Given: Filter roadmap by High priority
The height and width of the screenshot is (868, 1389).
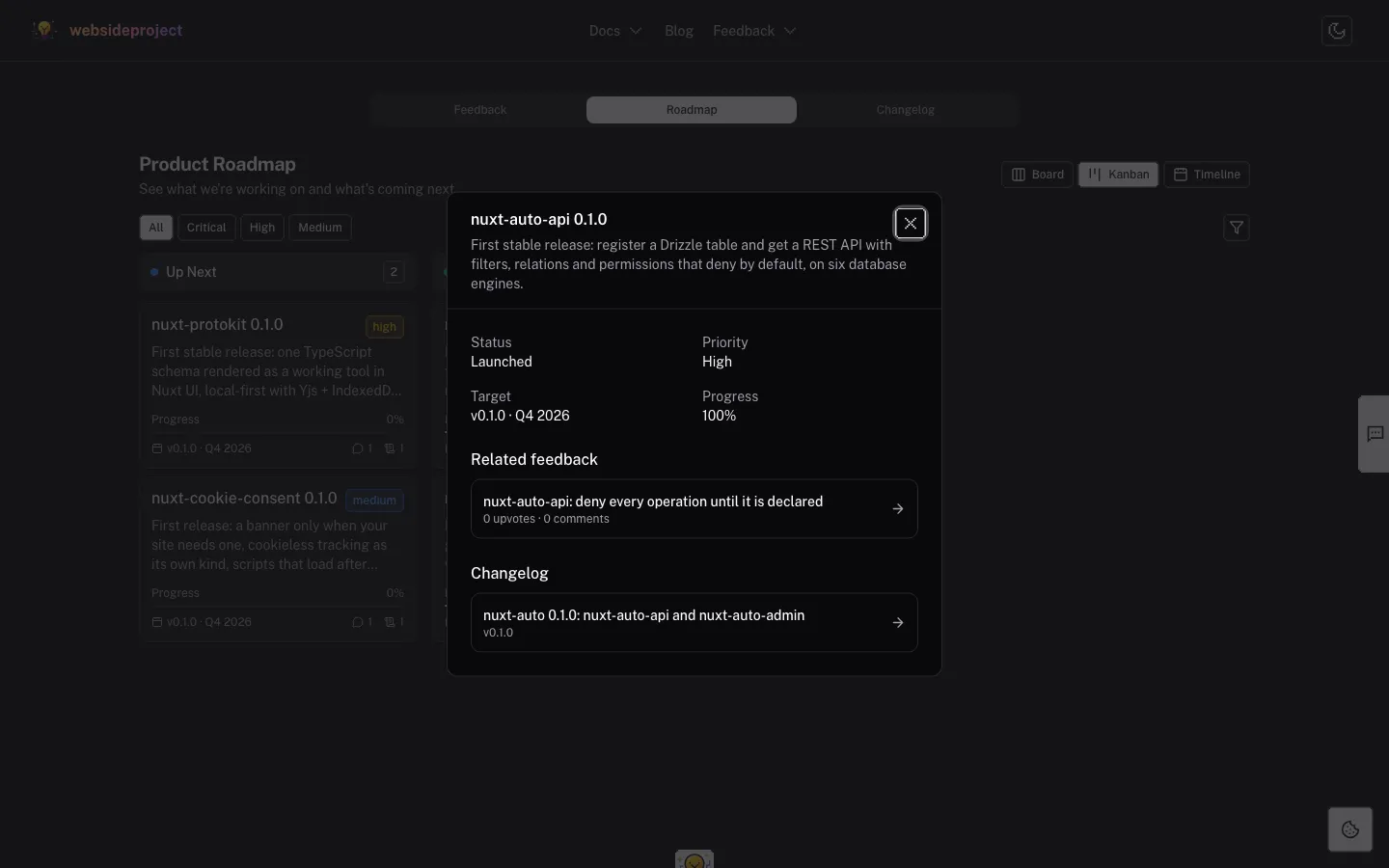Looking at the screenshot, I should [262, 228].
